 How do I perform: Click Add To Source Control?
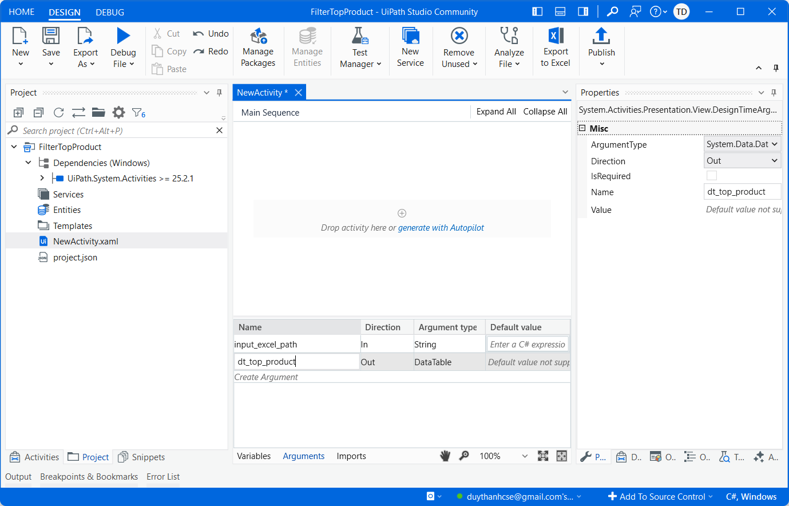click(x=660, y=496)
